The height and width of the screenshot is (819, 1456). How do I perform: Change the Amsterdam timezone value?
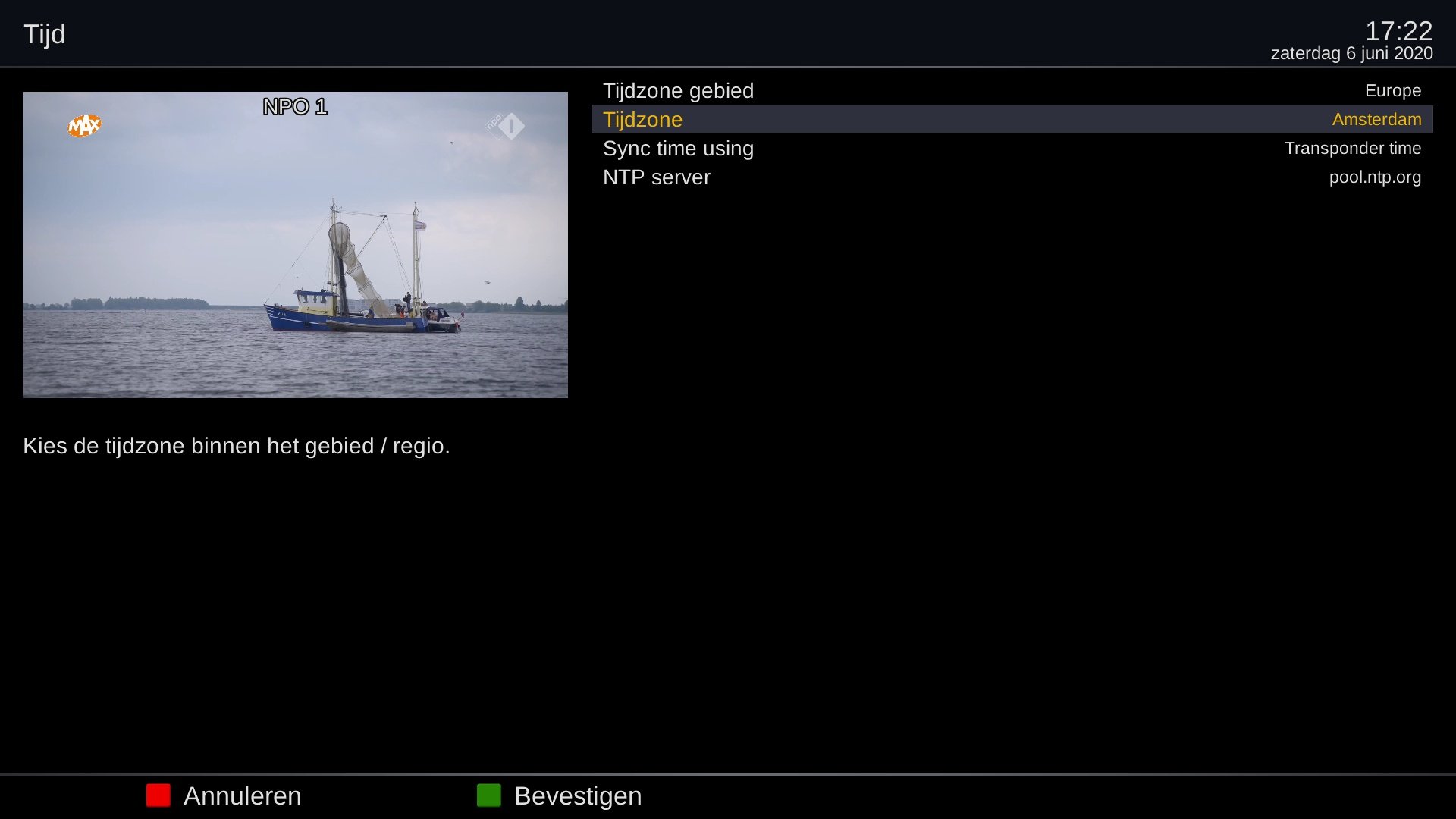[x=1376, y=120]
